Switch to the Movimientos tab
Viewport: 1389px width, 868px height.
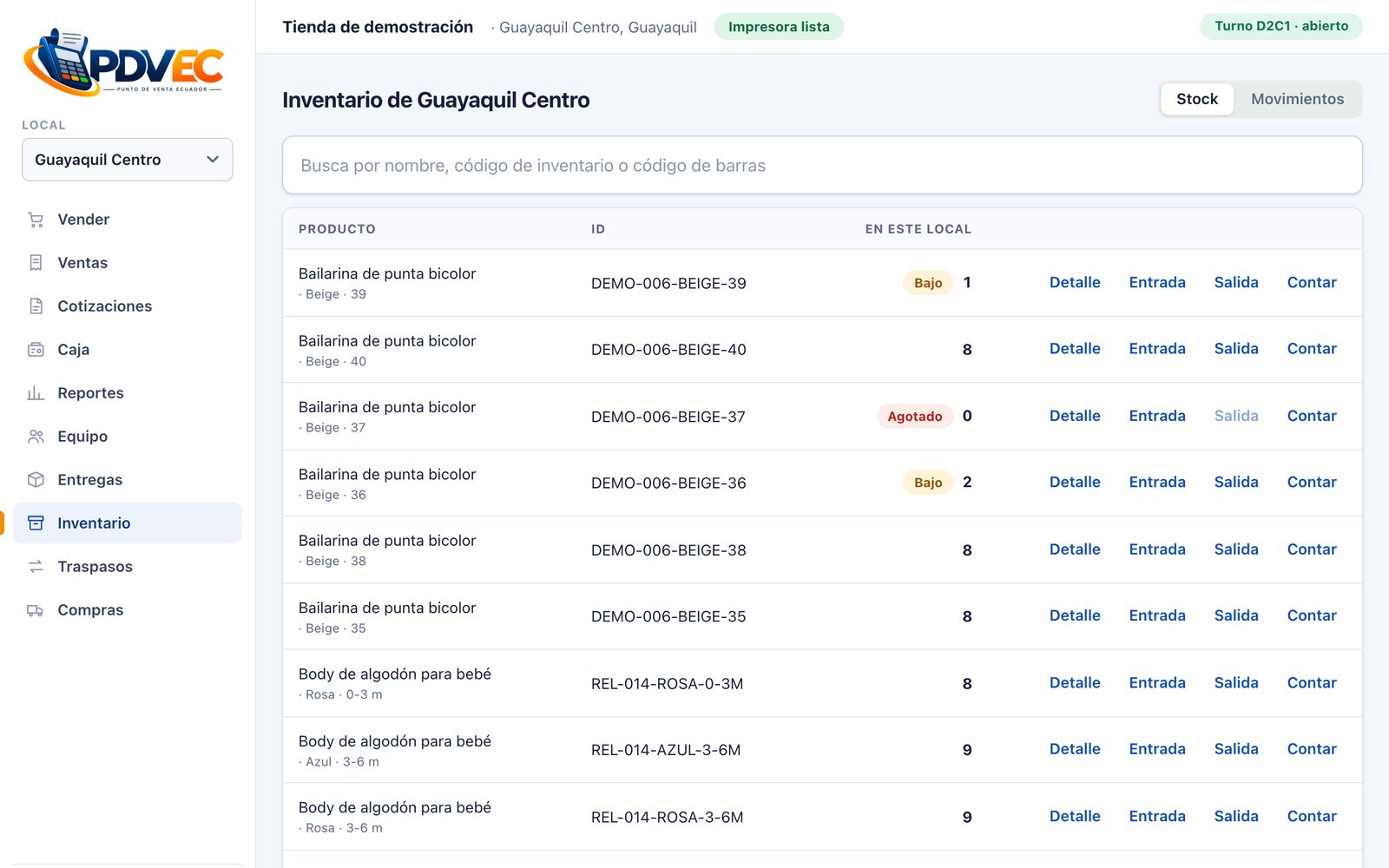[x=1297, y=99]
